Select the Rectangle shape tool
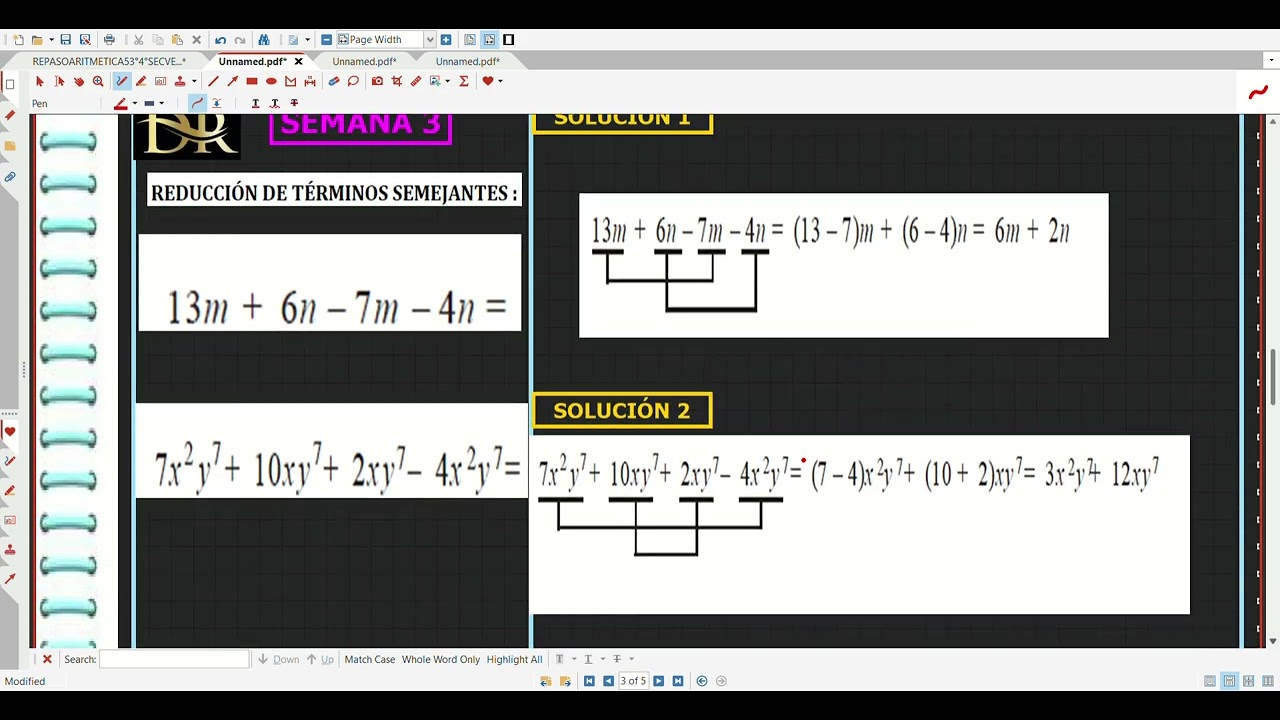The image size is (1280, 720). click(252, 82)
